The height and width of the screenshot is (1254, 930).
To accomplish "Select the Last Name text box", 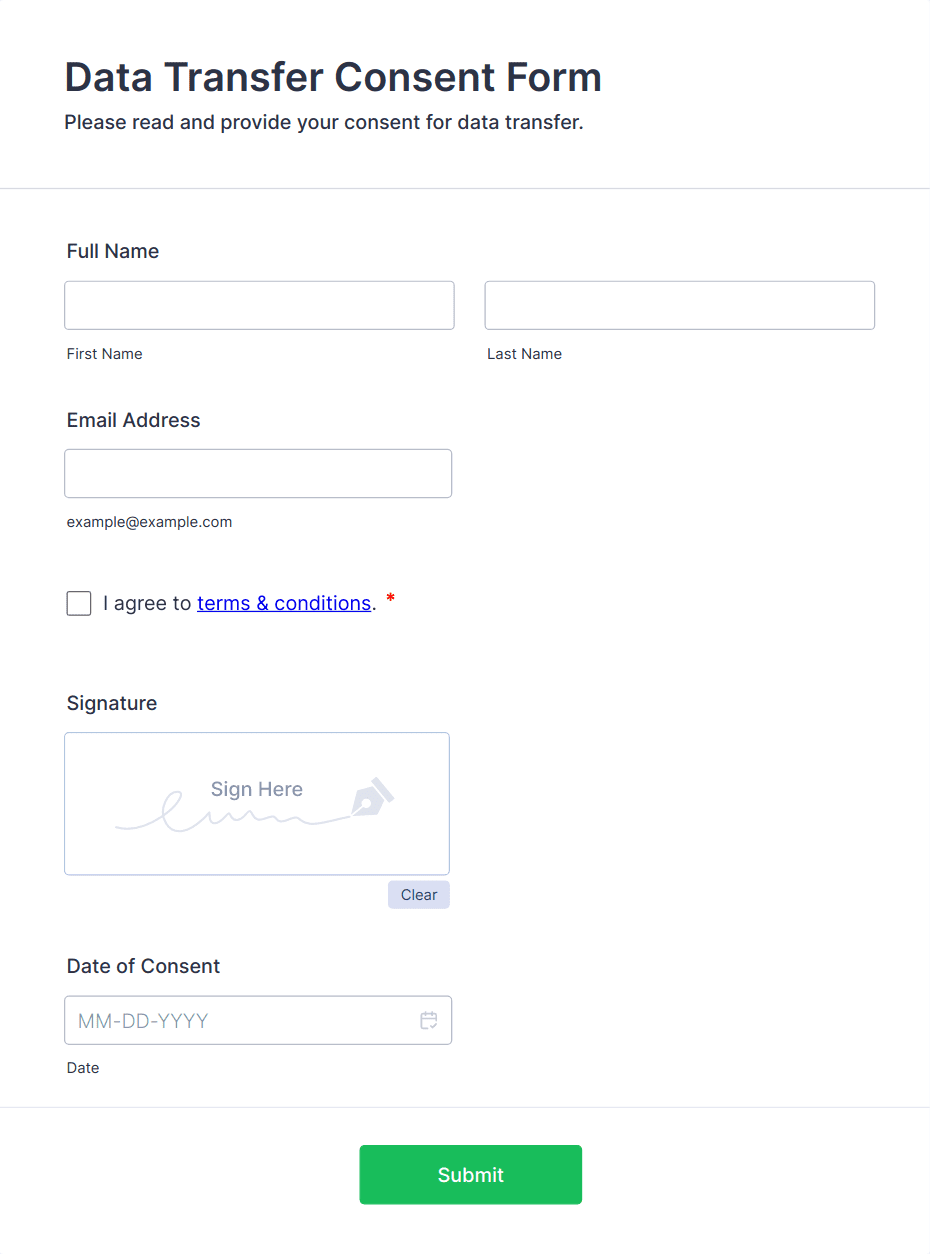I will point(679,305).
